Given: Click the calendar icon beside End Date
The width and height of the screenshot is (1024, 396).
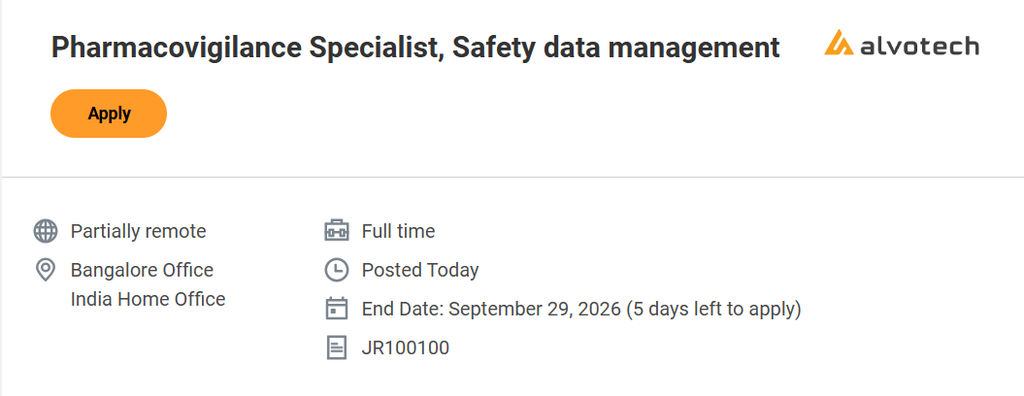Looking at the screenshot, I should tap(337, 308).
